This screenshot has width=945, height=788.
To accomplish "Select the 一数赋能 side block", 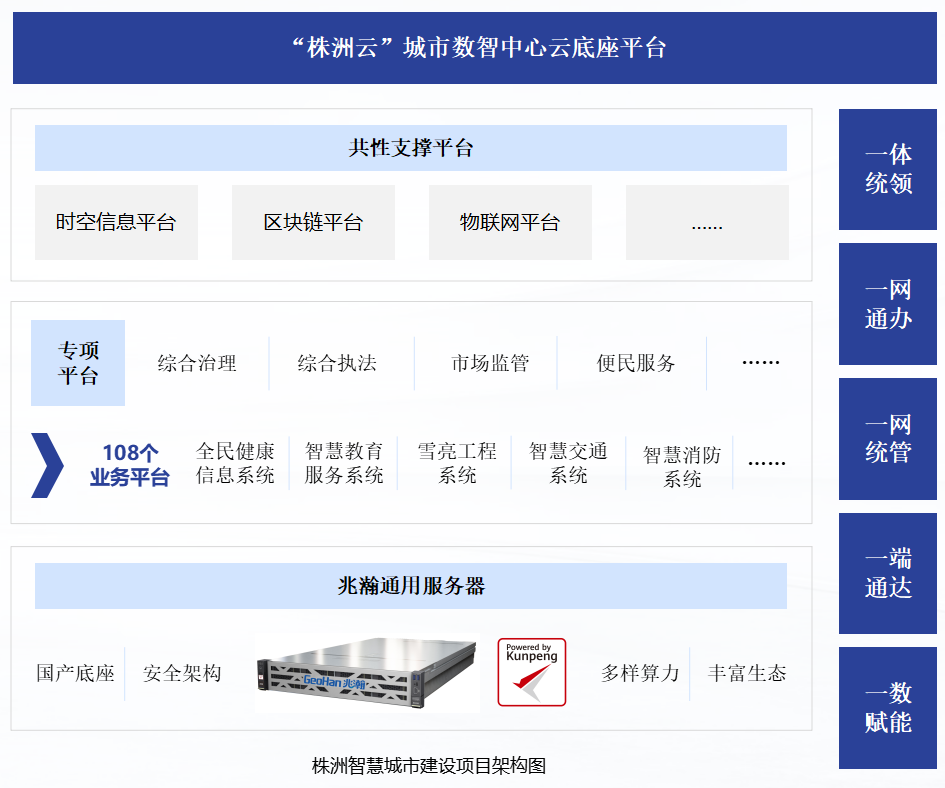I will tap(888, 708).
